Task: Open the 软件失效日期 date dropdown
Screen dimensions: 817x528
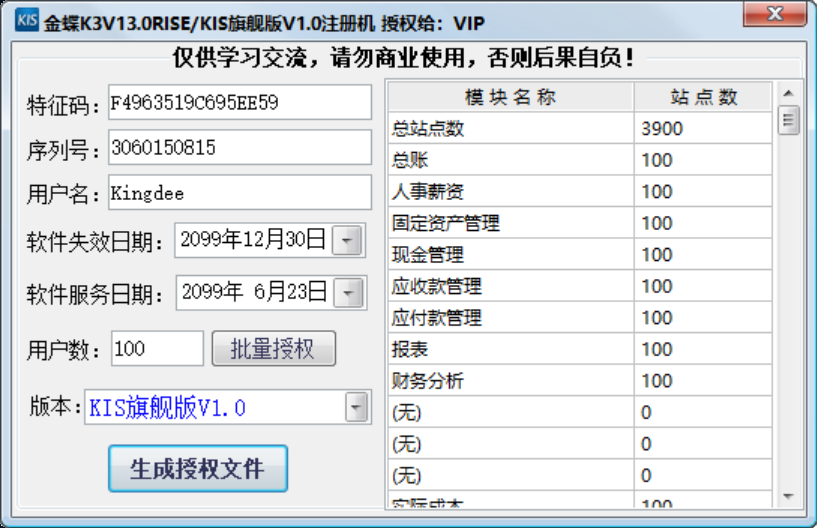Action: pos(346,240)
